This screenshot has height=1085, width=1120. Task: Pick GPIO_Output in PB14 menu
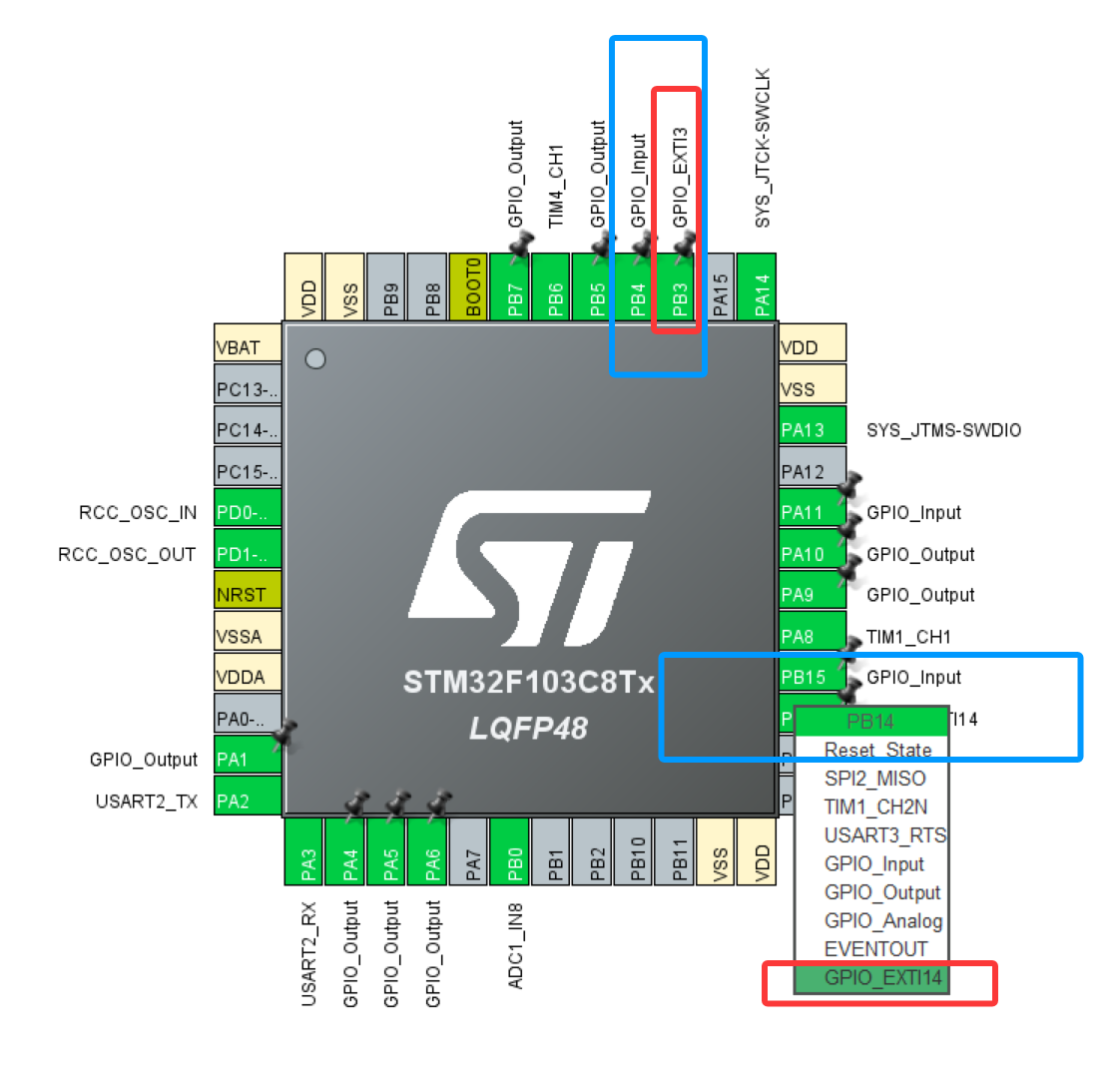tap(871, 893)
